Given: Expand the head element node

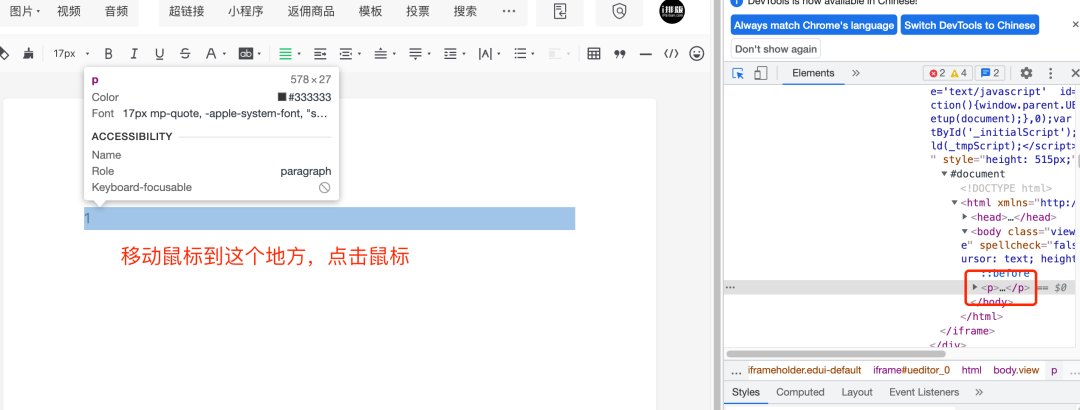Looking at the screenshot, I should point(965,217).
